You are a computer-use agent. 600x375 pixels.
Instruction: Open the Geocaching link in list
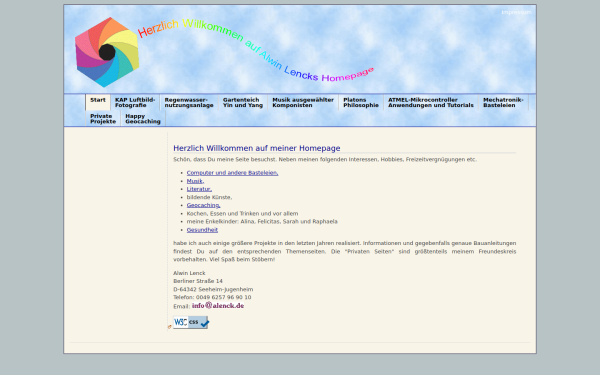point(203,205)
